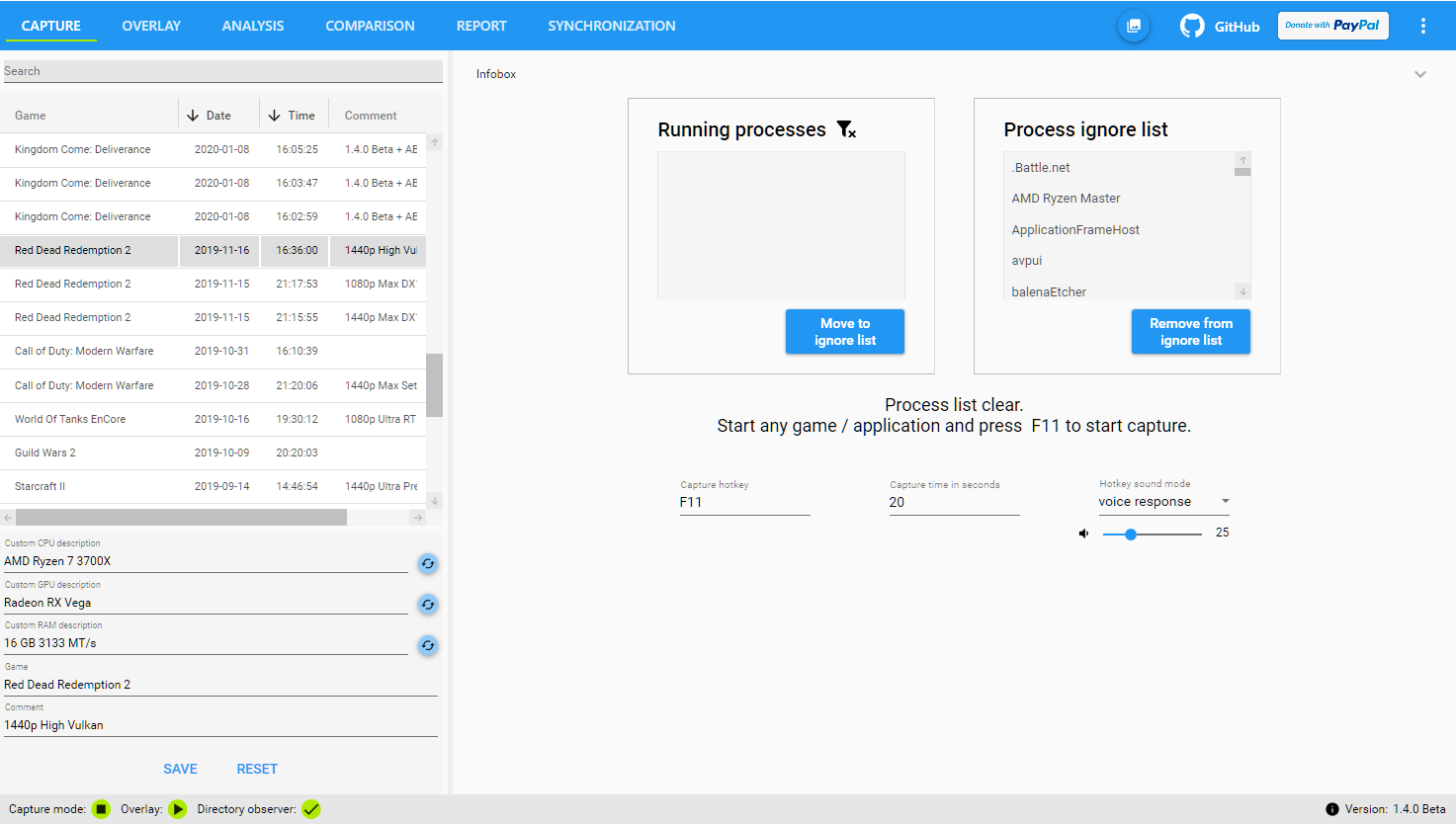Open the GitHub link
The image size is (1456, 824).
coord(1220,26)
